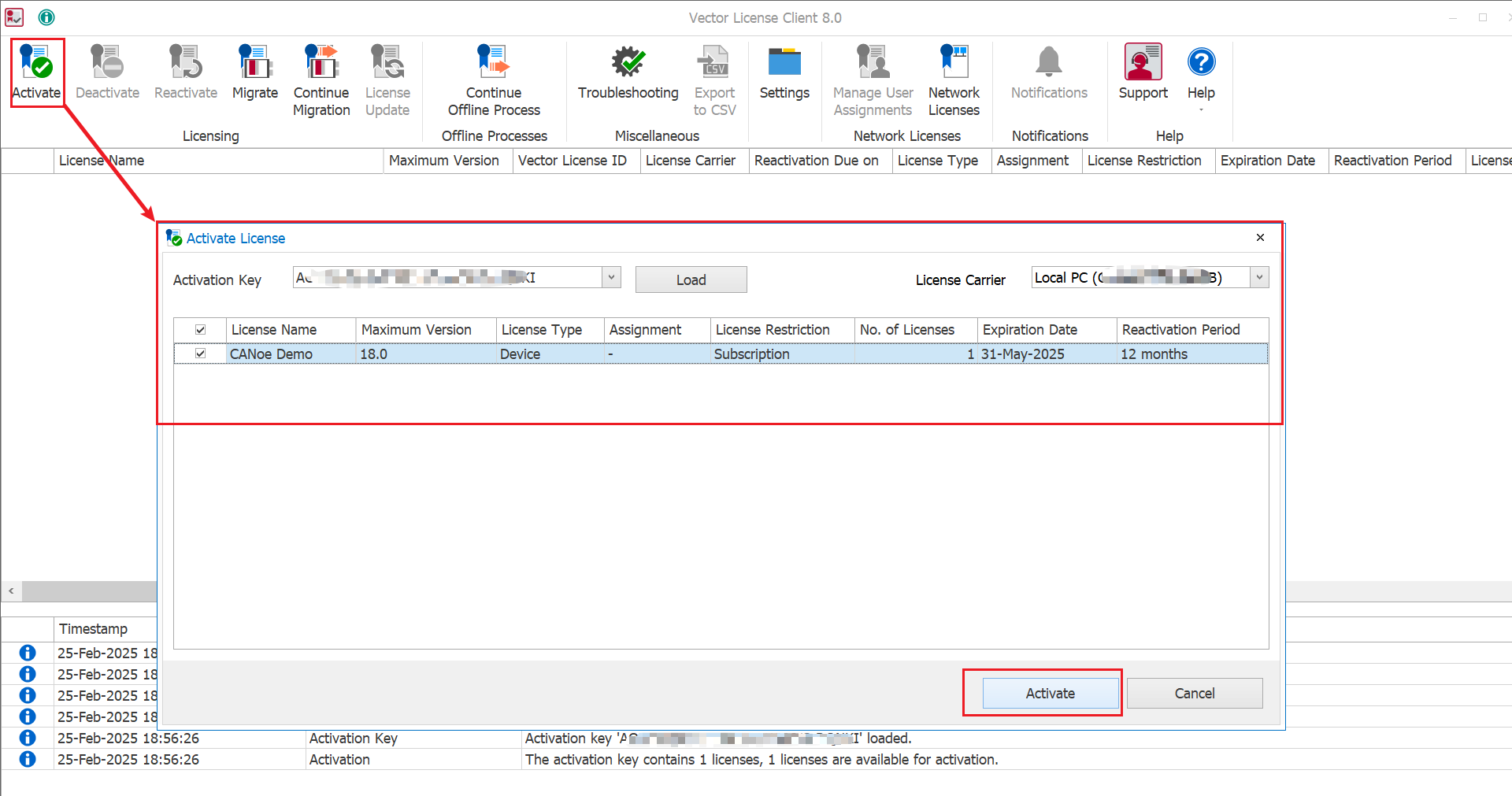Close the Activate License dialog

coord(1260,238)
